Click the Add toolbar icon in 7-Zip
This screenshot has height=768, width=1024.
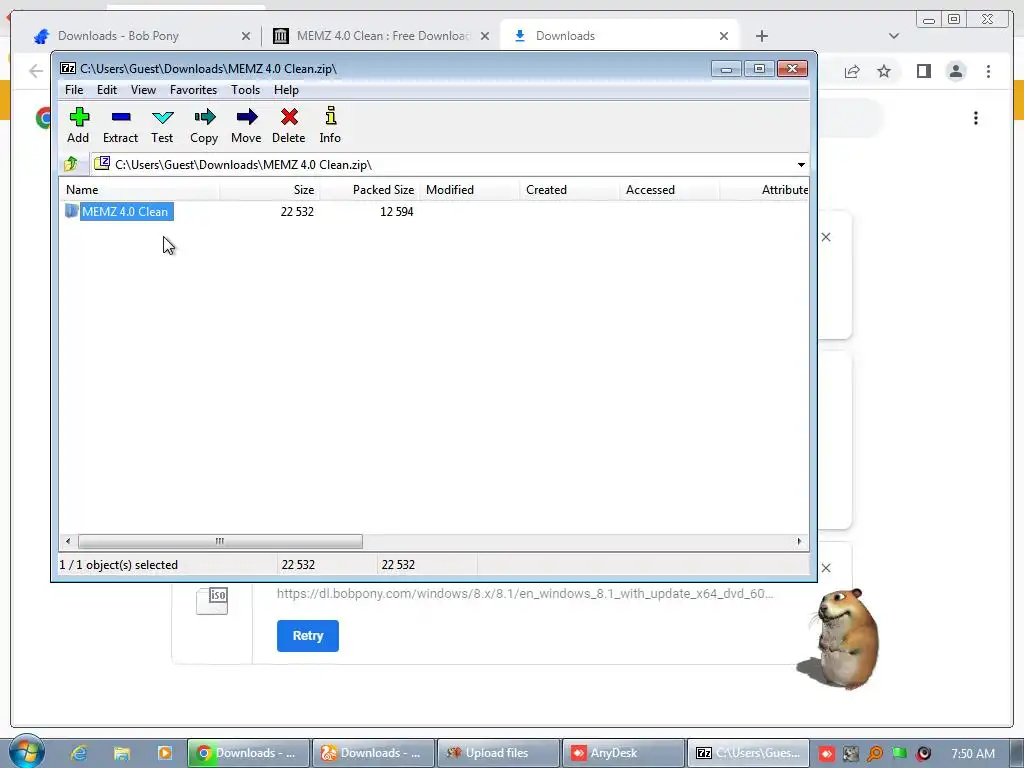78,125
